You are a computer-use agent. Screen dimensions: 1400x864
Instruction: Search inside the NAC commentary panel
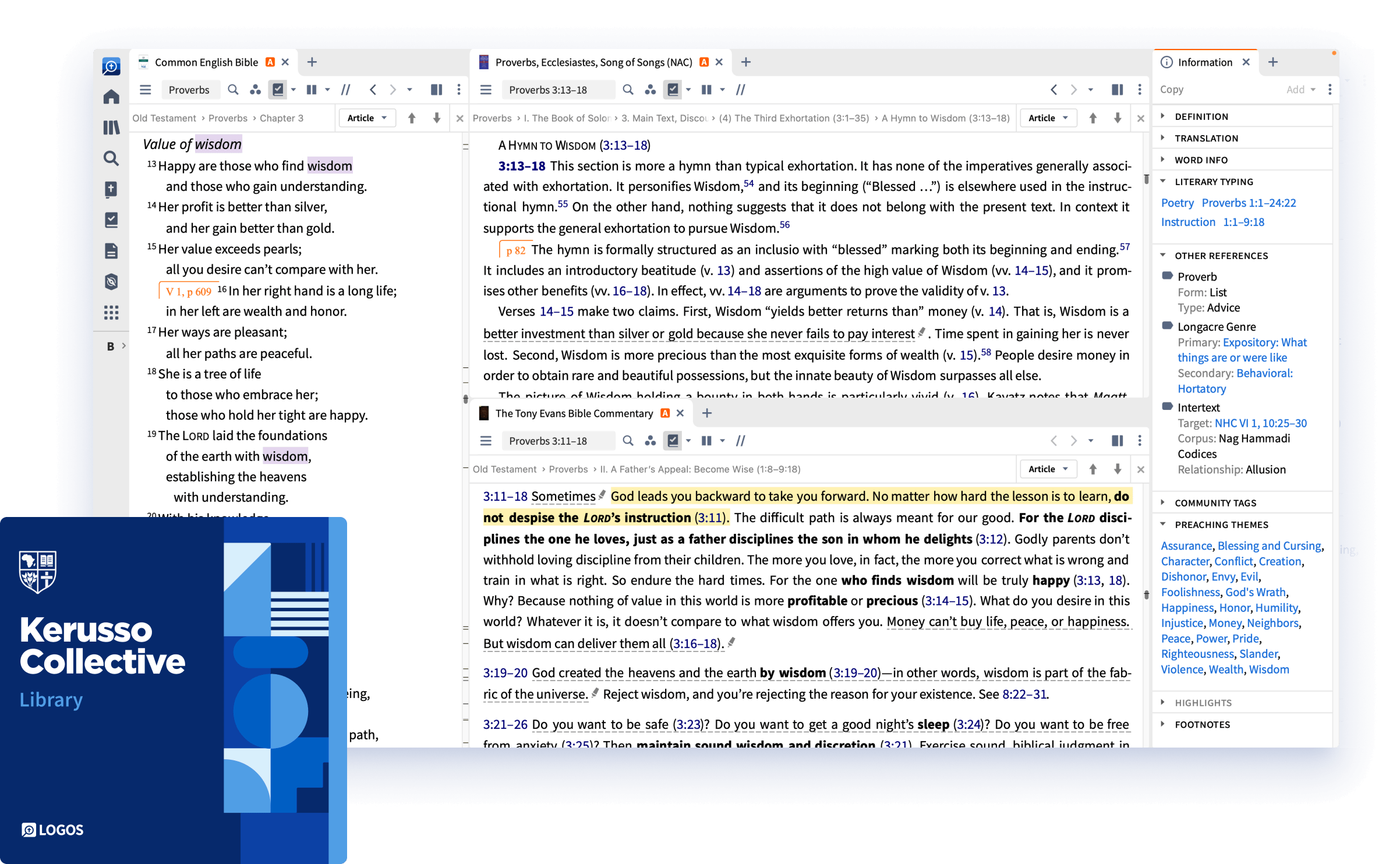(x=628, y=90)
